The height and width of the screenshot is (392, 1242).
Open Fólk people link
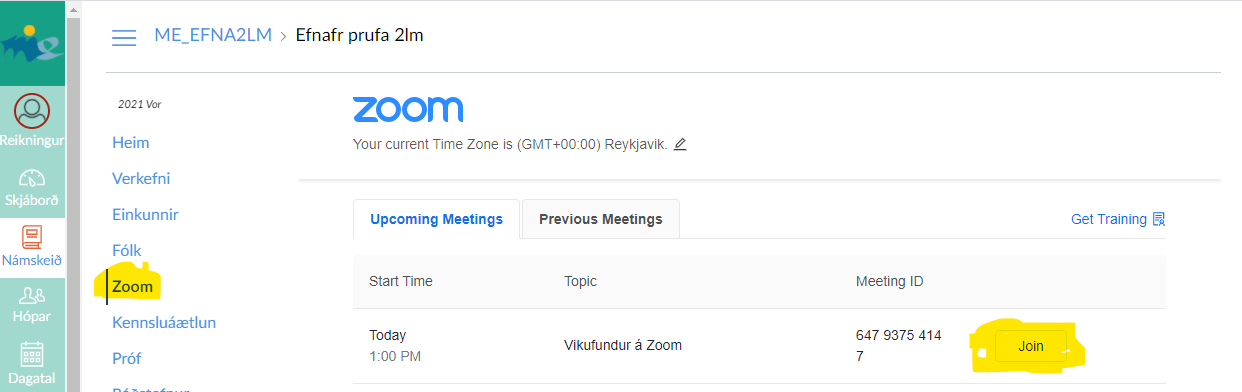pos(129,250)
